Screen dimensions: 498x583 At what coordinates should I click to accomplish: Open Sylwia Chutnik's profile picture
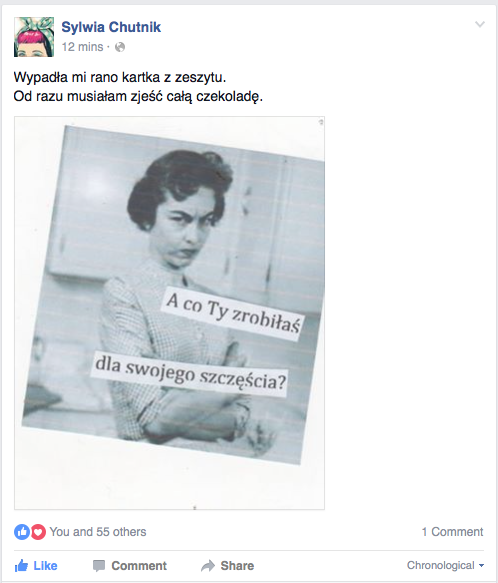[34, 37]
